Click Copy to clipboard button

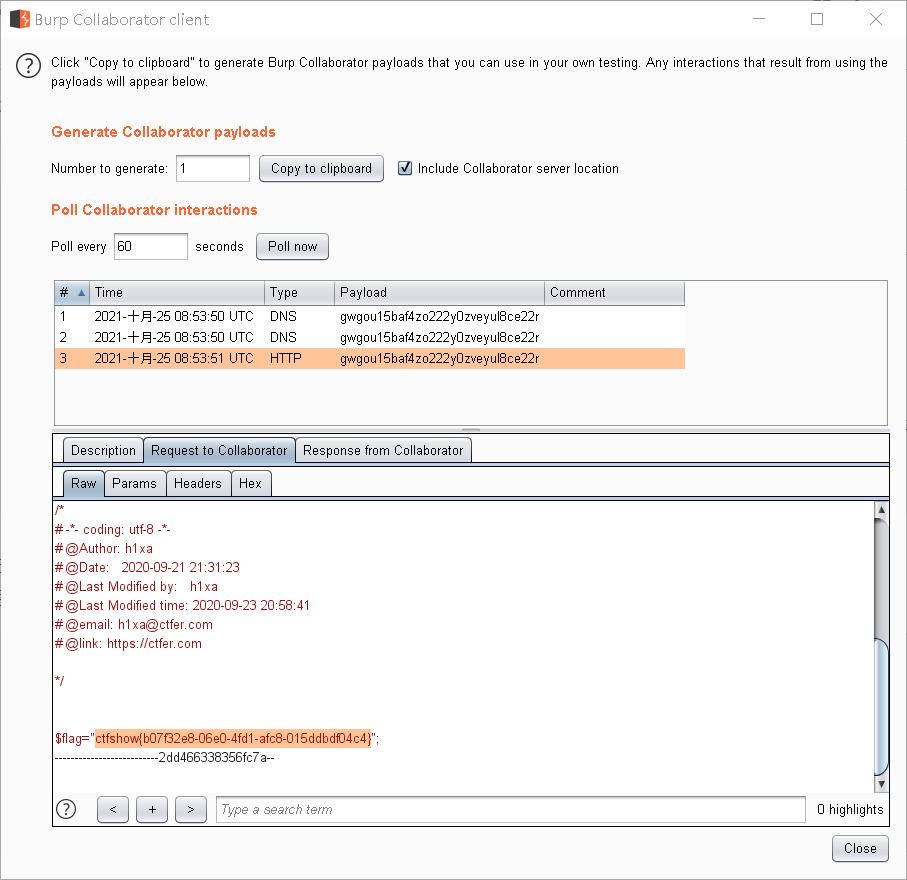click(x=321, y=168)
